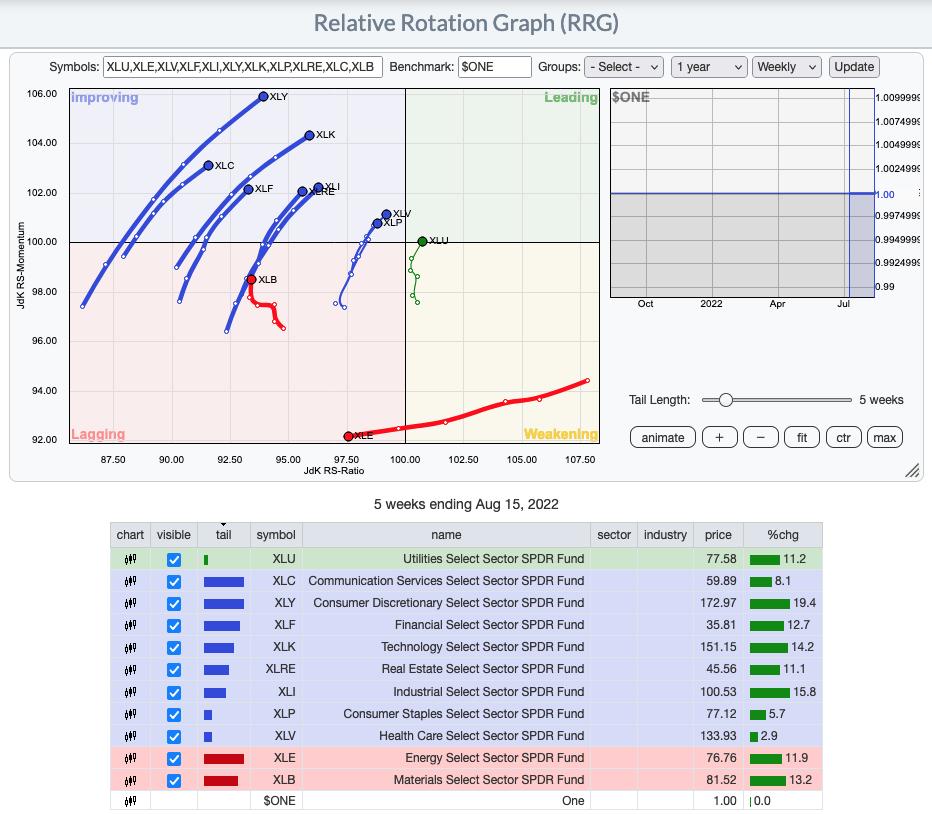Click the XLP data point on the graph
This screenshot has height=814, width=932.
377,224
